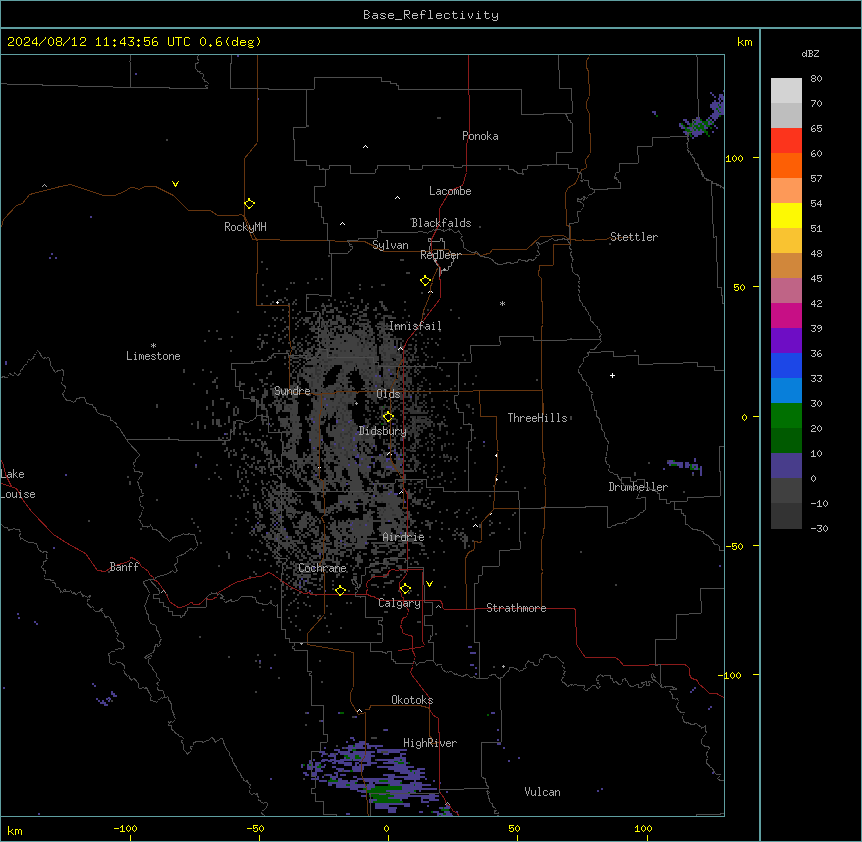Click the Olds town label

[x=388, y=394]
